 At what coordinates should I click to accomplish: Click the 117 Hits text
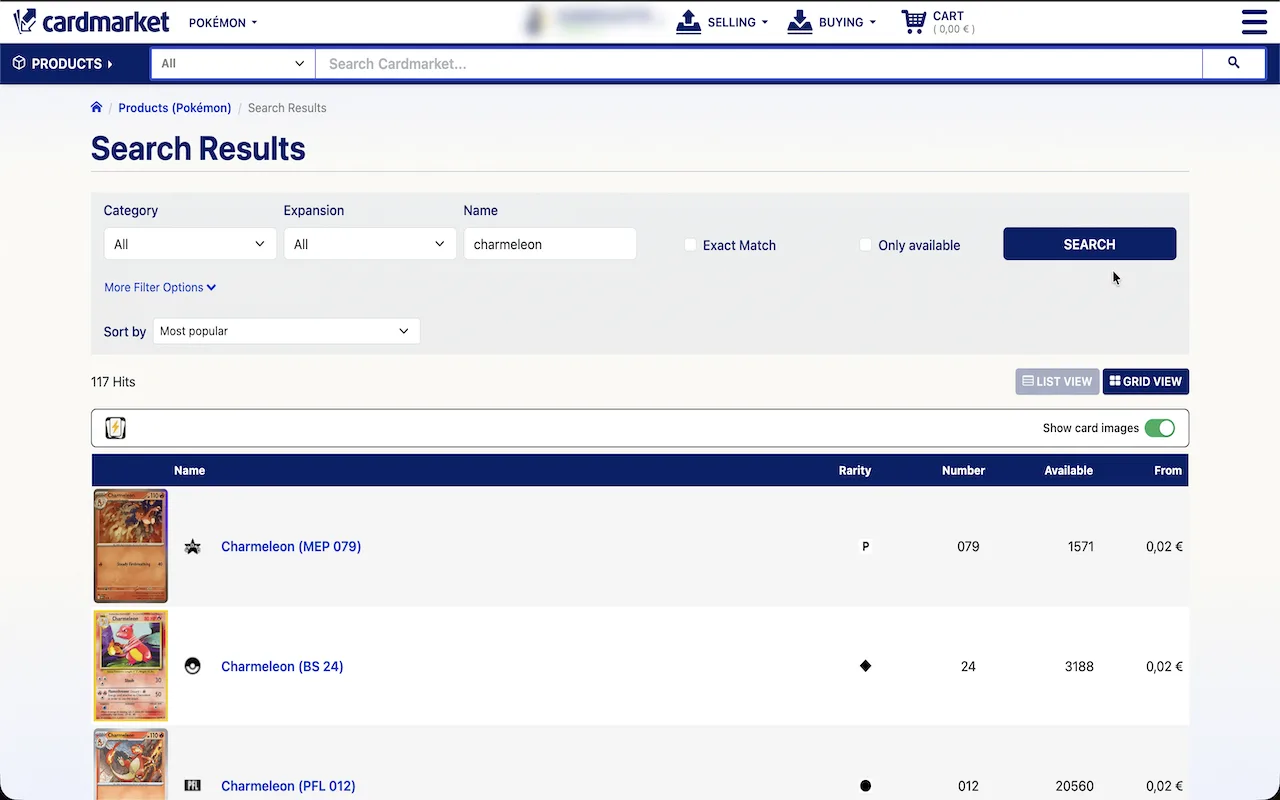coord(113,382)
